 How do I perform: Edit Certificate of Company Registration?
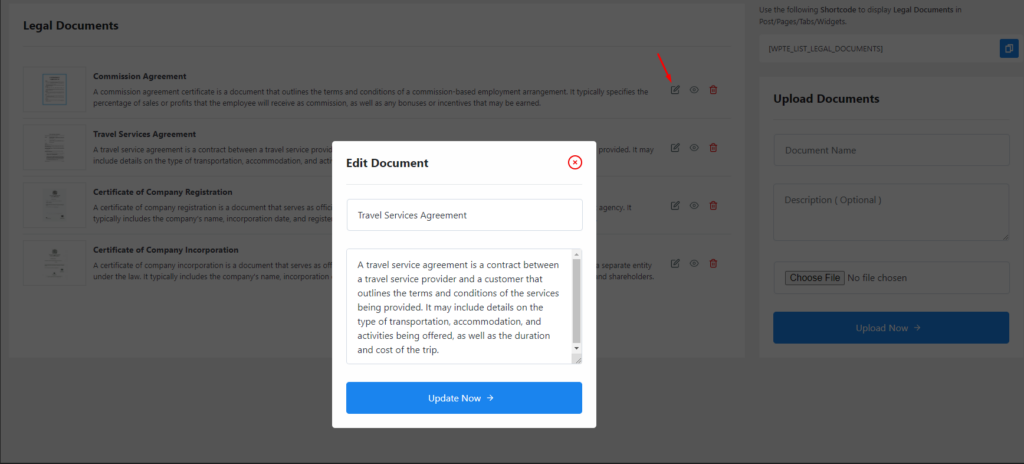675,205
